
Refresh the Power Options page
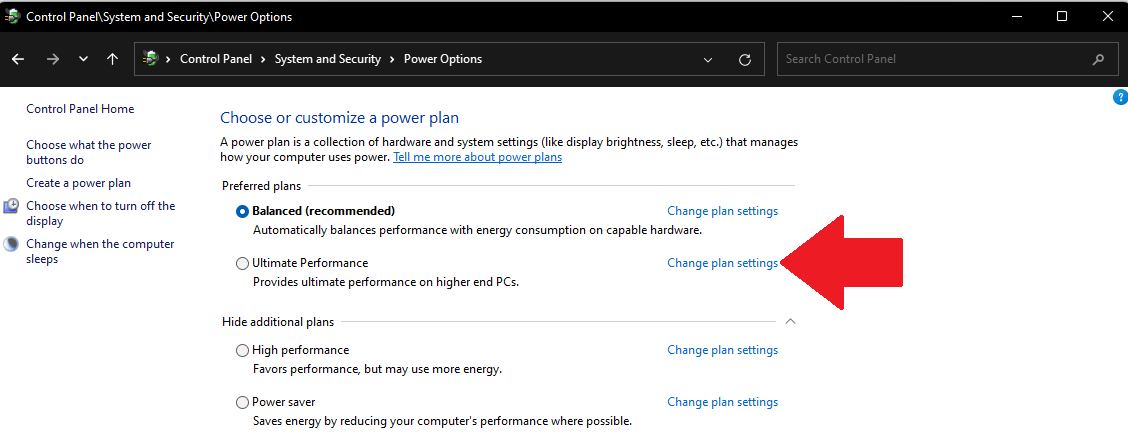click(x=745, y=59)
